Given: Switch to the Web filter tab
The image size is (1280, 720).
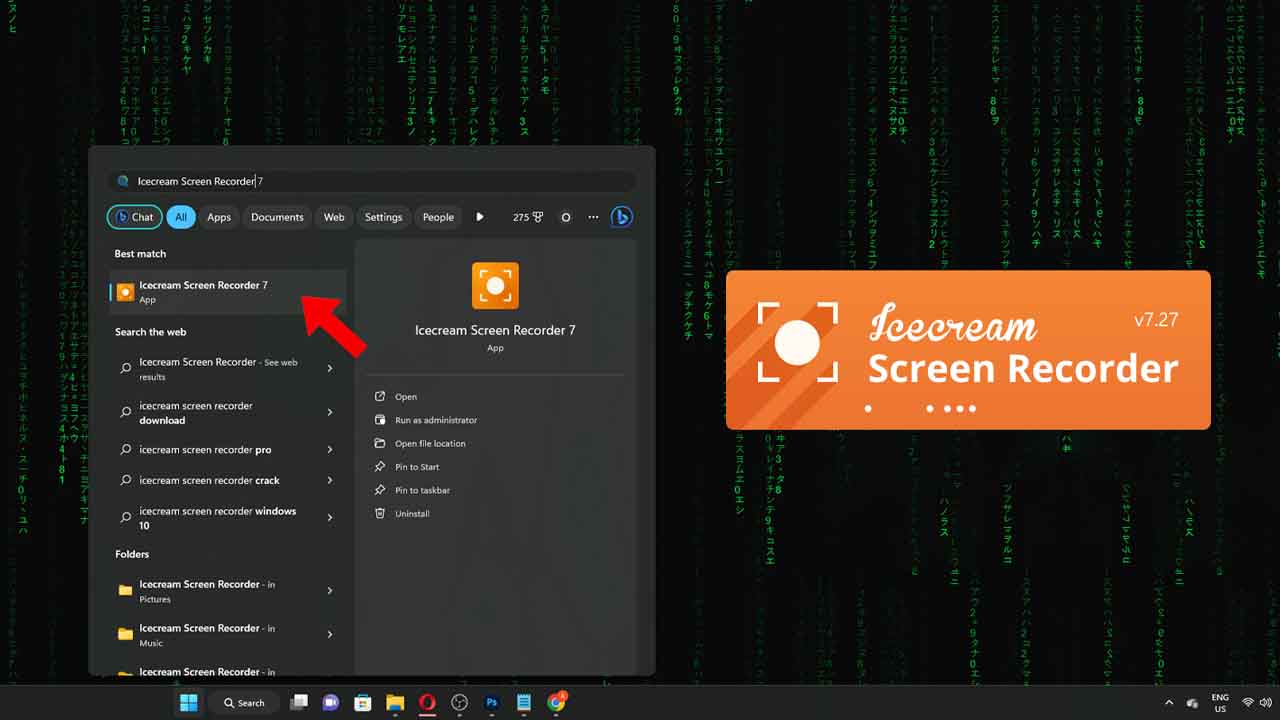Looking at the screenshot, I should point(334,217).
